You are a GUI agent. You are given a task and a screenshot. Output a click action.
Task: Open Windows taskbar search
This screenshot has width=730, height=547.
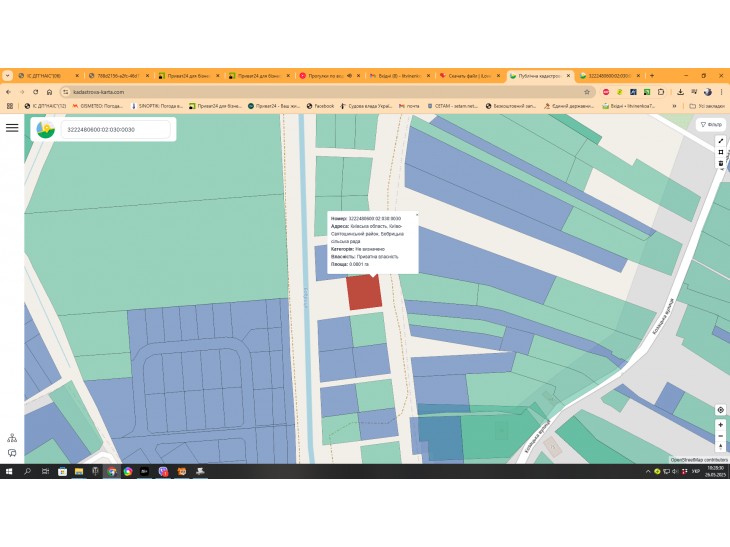[x=27, y=472]
